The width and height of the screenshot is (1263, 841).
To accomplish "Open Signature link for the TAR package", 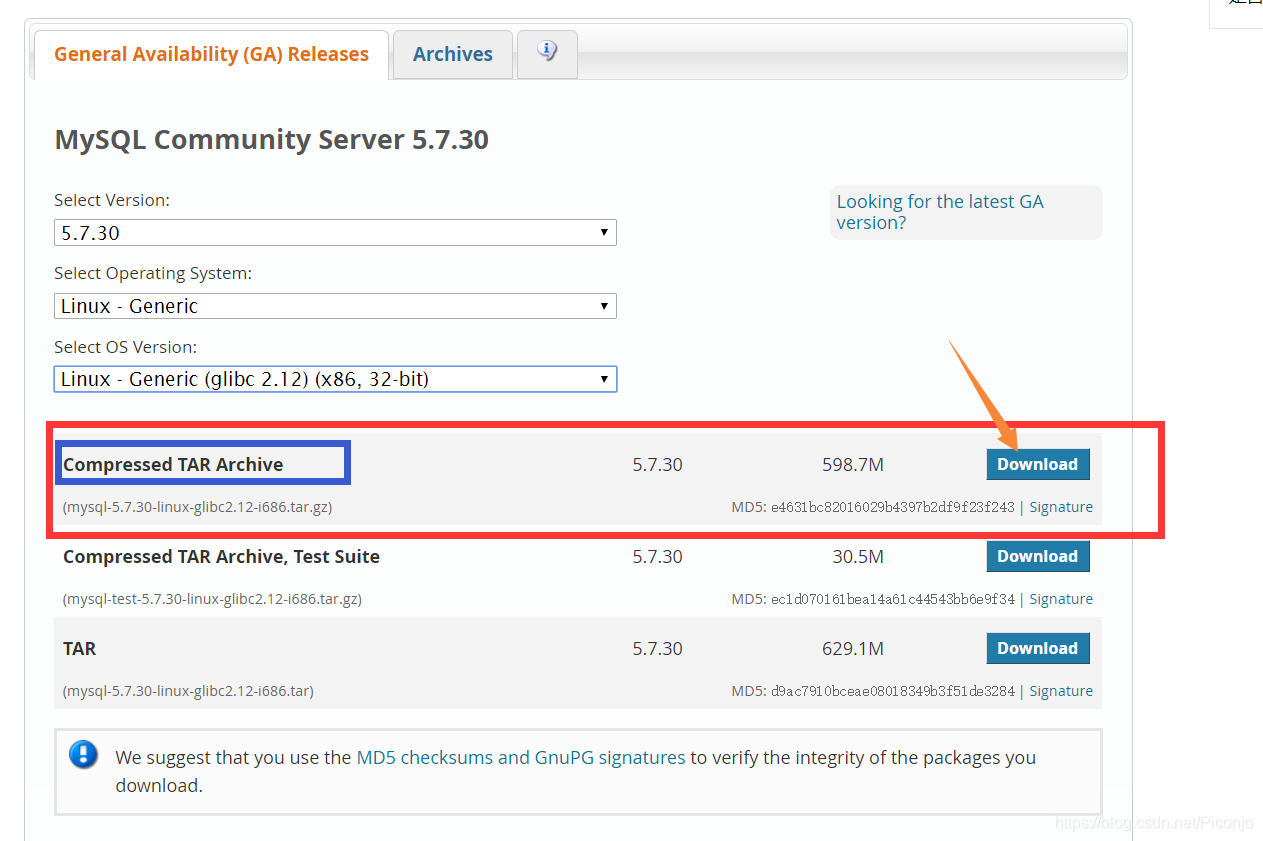I will [x=1061, y=691].
